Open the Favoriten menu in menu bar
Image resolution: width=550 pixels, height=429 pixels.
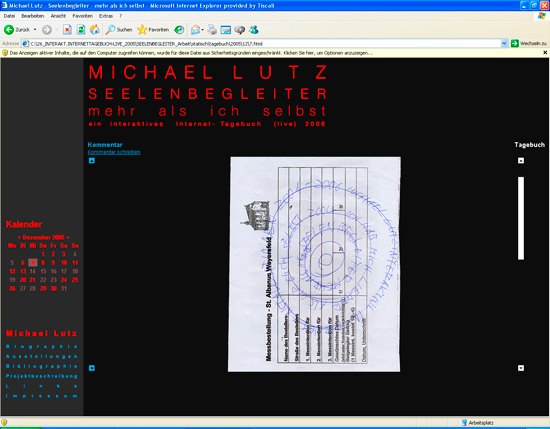[x=83, y=16]
